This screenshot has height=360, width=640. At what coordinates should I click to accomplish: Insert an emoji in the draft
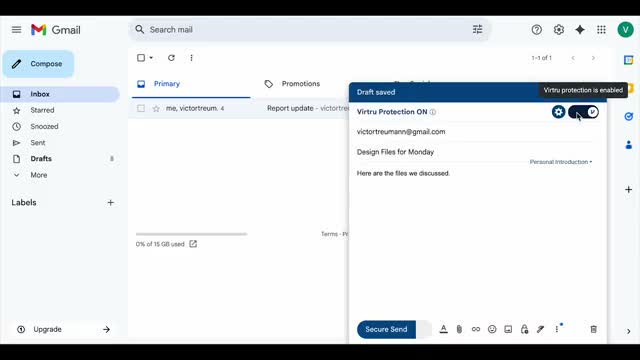click(492, 329)
